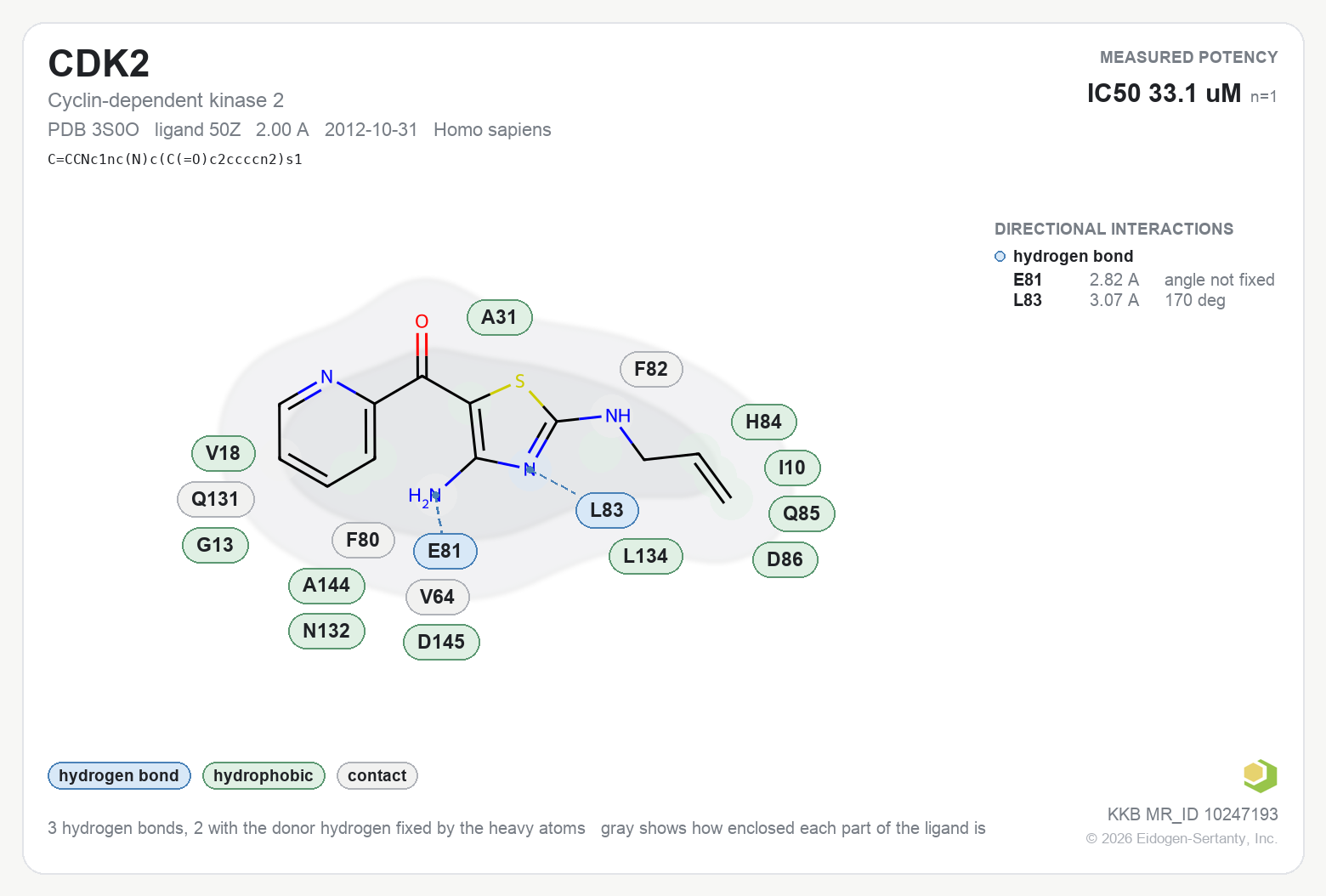Click the IC50 33.1 uM potency value

(1164, 93)
